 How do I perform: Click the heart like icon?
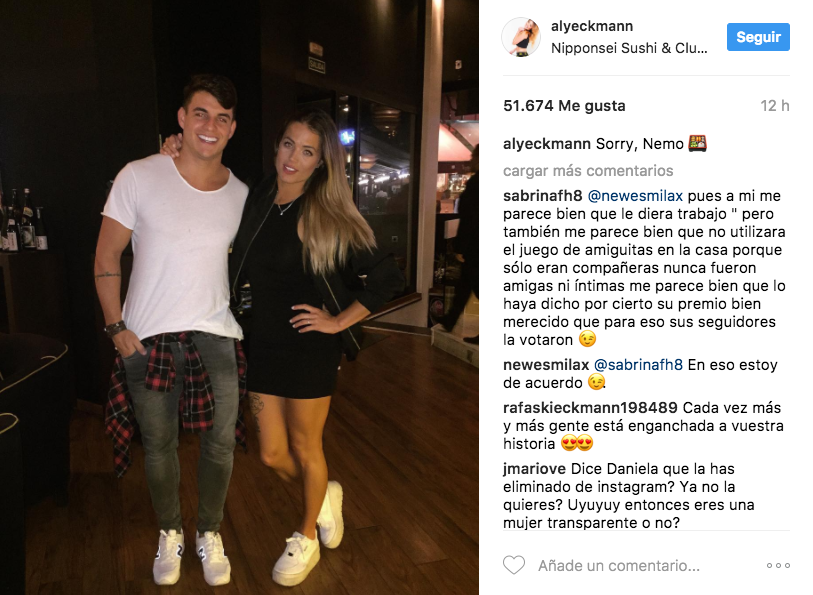(x=514, y=565)
